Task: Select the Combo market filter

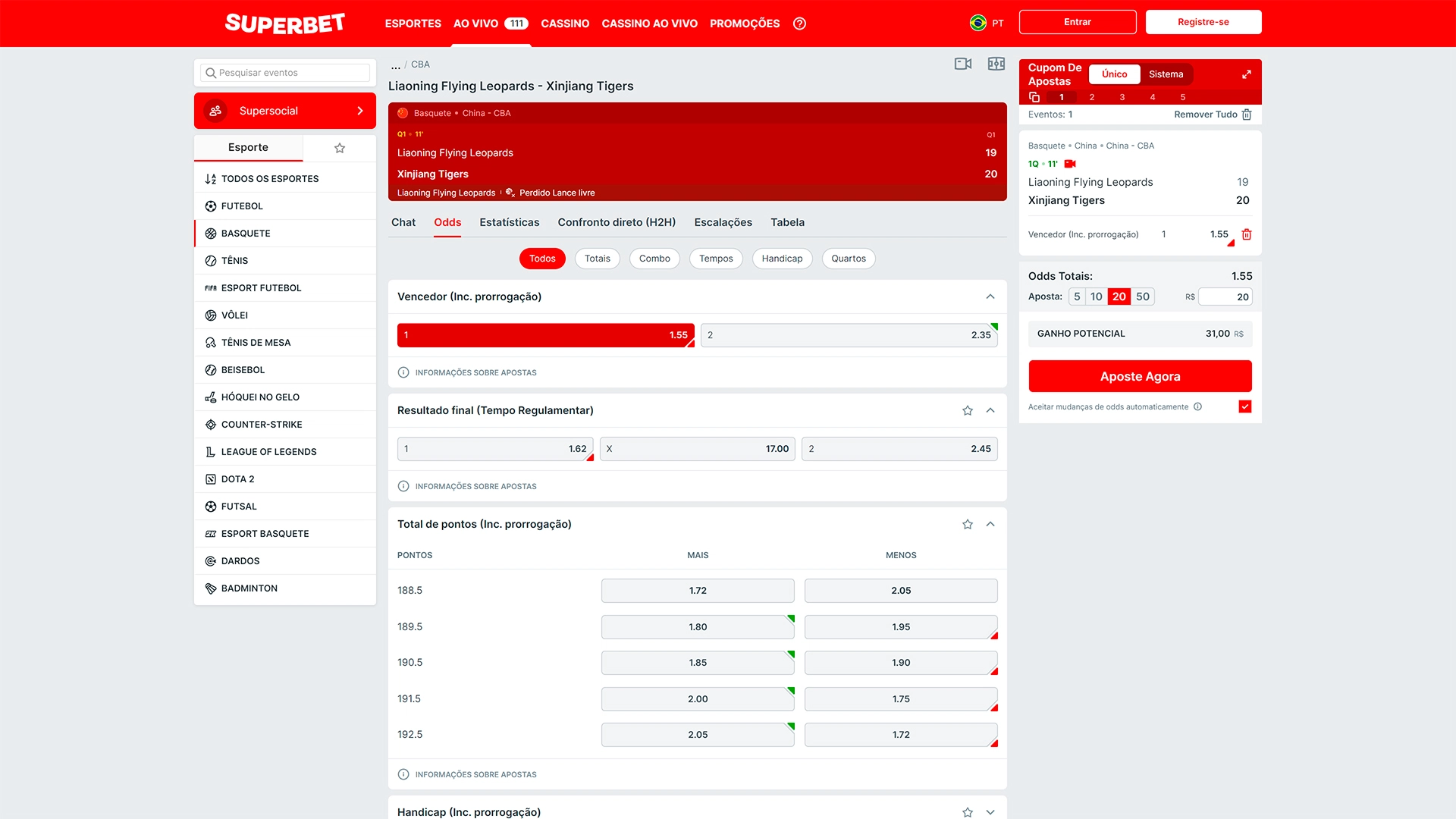Action: (x=654, y=259)
